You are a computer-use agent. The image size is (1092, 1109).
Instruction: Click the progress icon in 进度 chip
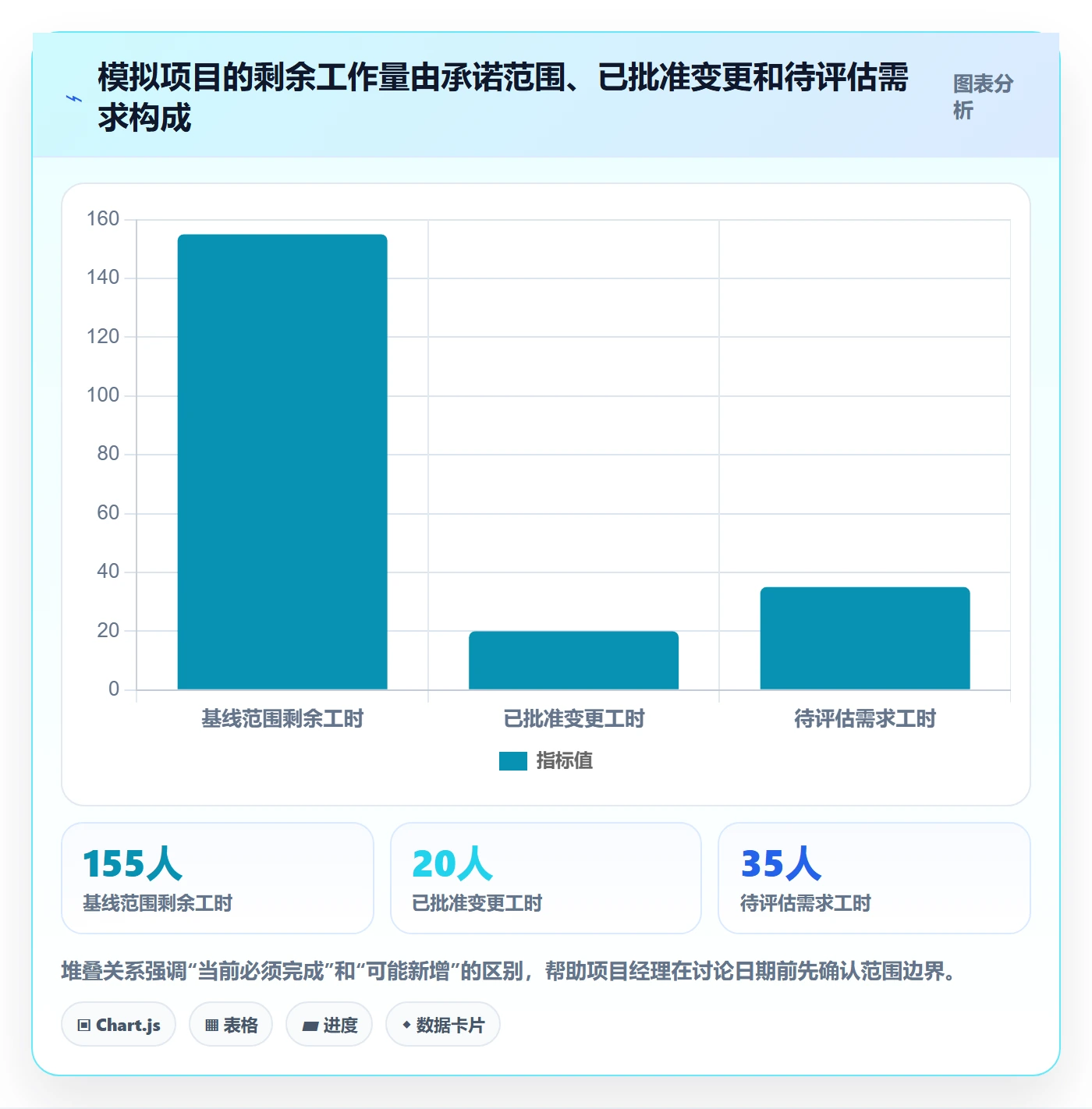coord(310,1026)
